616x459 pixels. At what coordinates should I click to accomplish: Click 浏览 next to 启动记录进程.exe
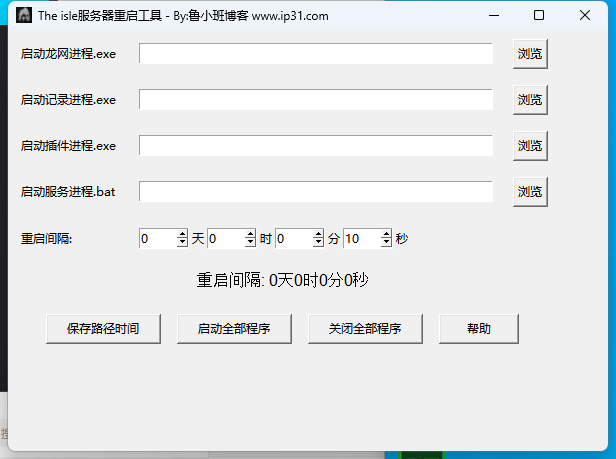click(x=530, y=100)
